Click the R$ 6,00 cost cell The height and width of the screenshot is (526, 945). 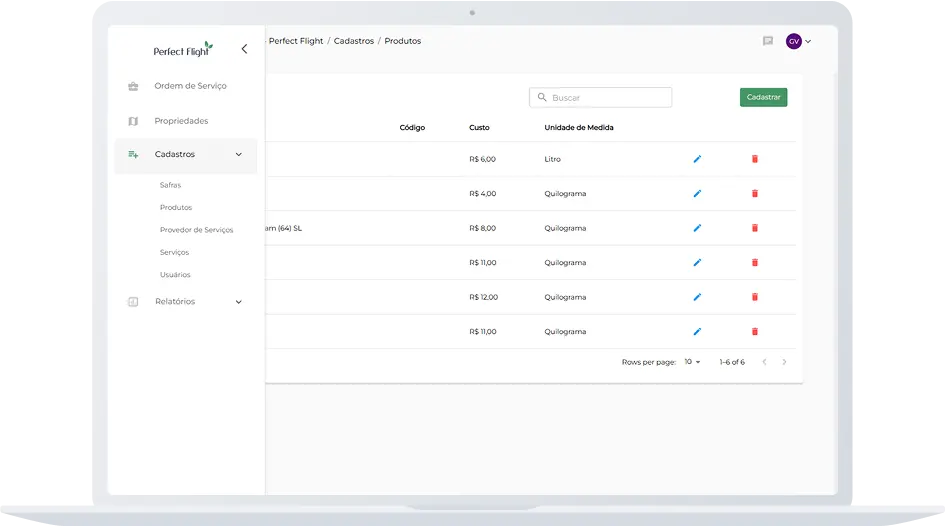point(482,159)
